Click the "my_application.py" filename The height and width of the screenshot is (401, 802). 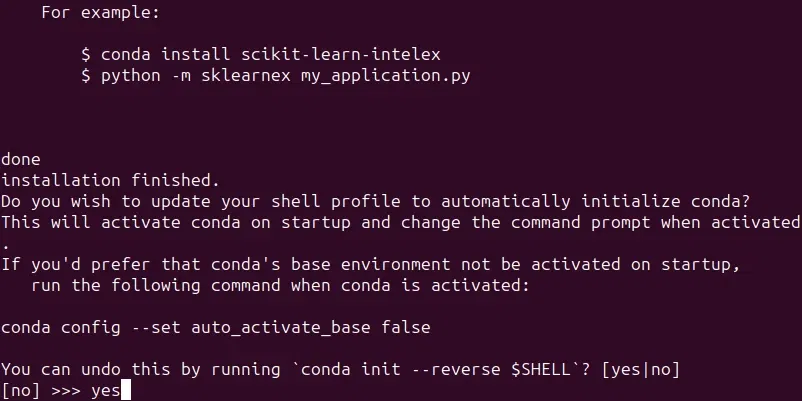pyautogui.click(x=386, y=76)
